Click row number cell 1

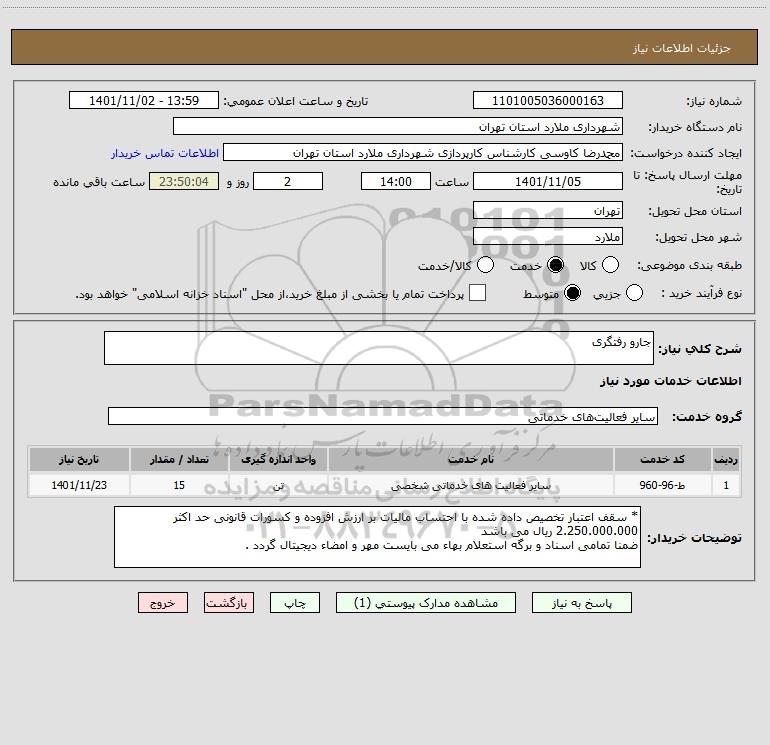(x=726, y=485)
